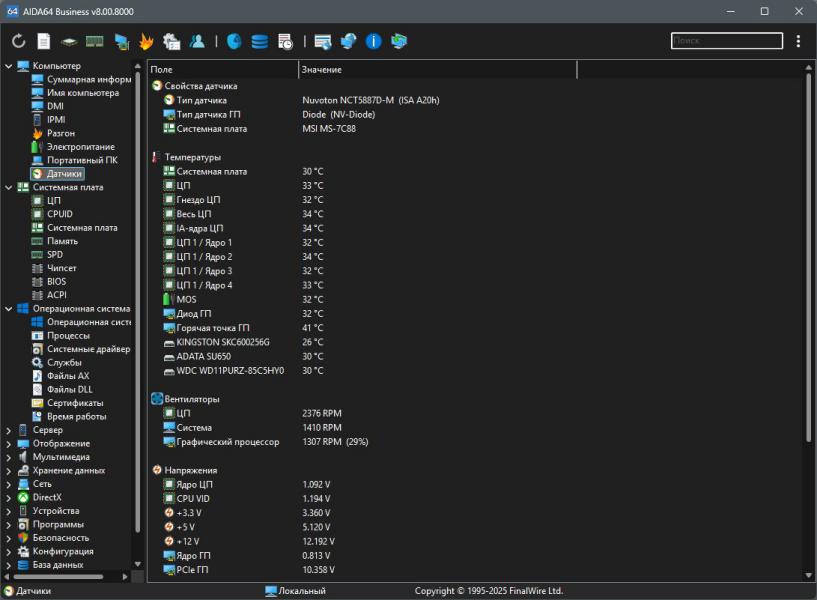Open the CPUID tree item

tap(59, 214)
